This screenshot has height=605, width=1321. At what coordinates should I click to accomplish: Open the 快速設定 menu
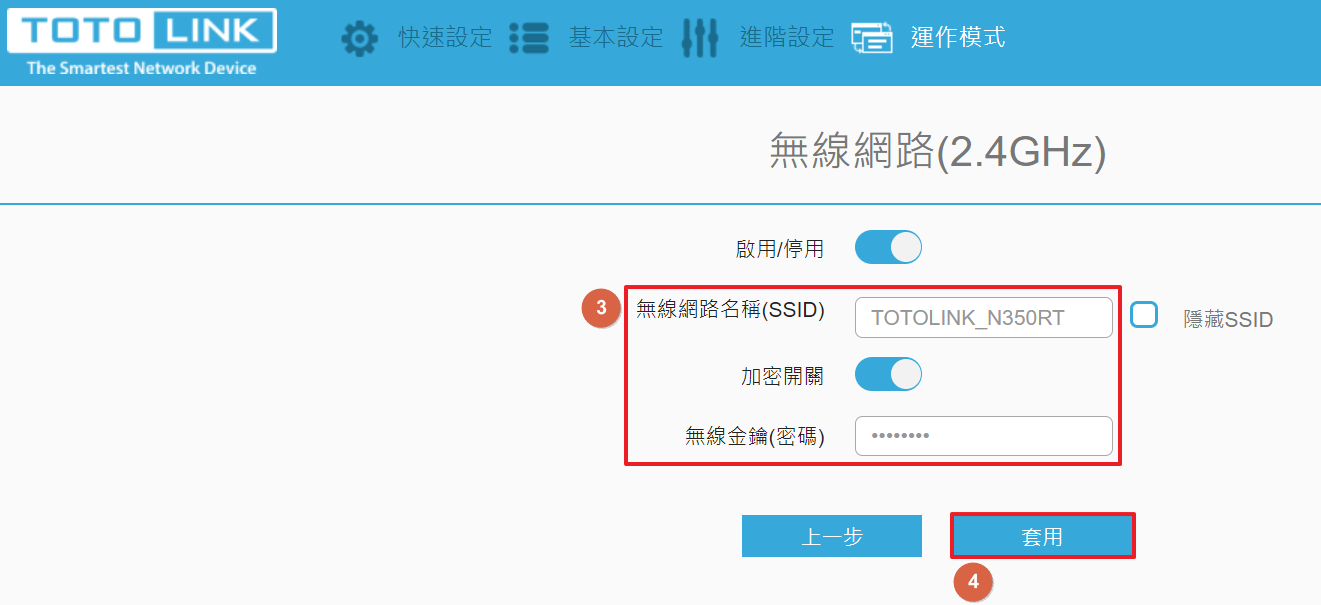pos(445,38)
